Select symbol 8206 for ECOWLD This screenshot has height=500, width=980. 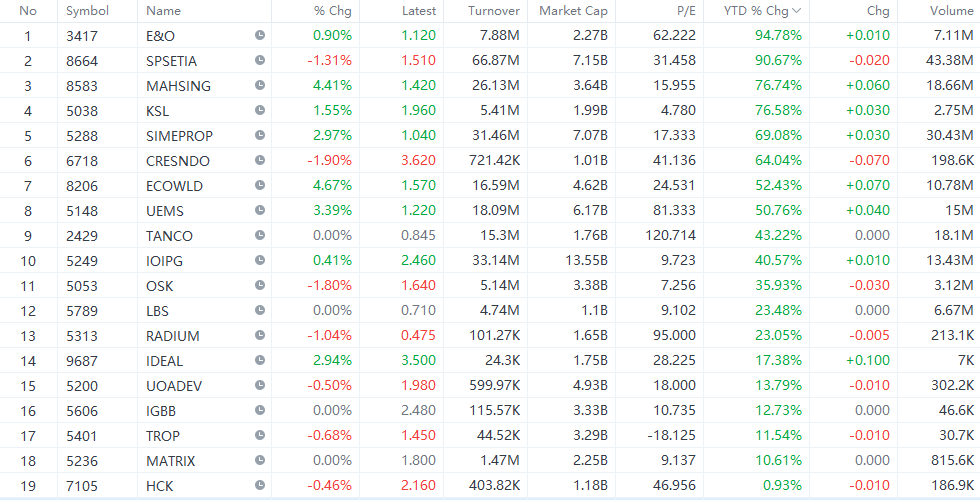pos(82,186)
